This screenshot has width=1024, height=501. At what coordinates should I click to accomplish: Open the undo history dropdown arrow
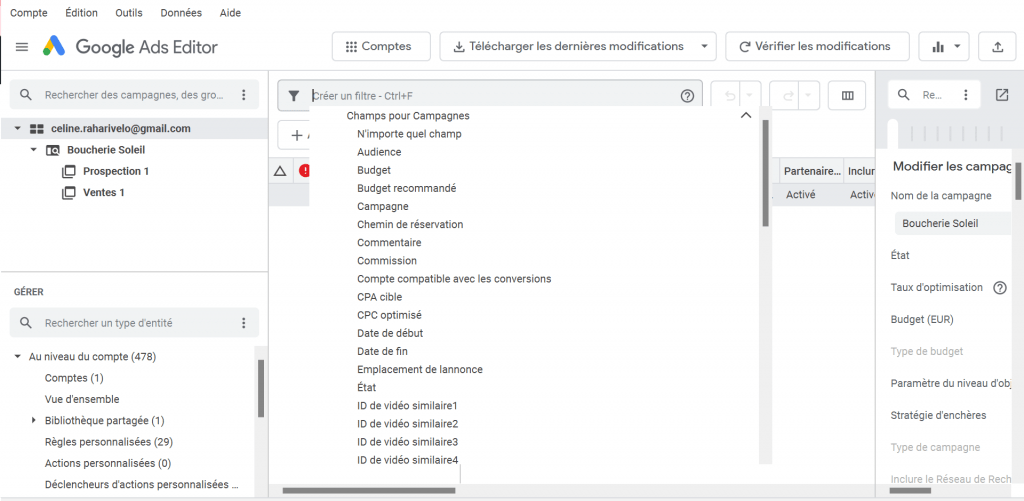pyautogui.click(x=750, y=96)
